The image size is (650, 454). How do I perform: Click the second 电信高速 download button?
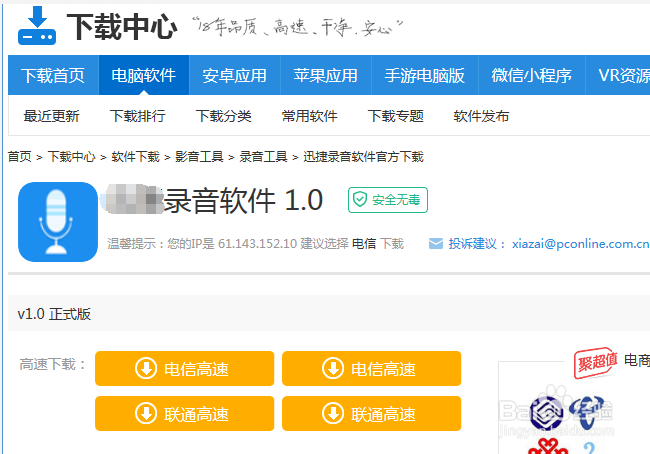click(371, 369)
